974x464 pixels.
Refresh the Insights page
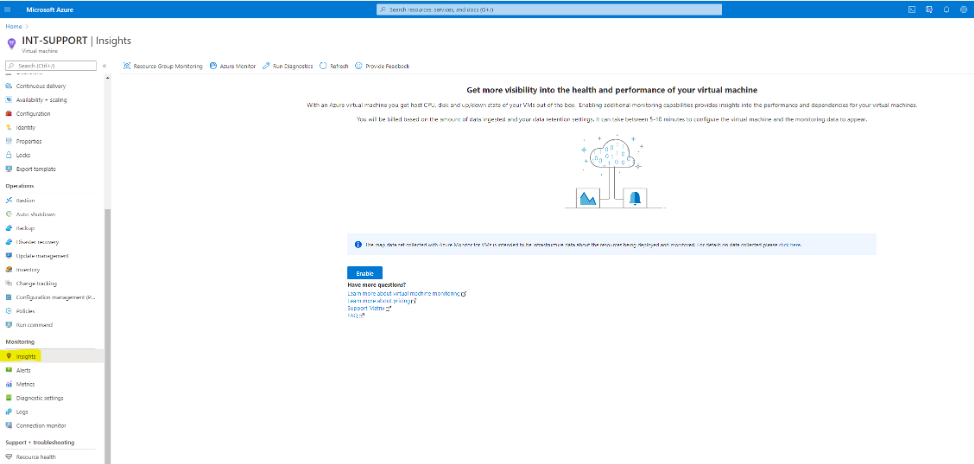click(334, 66)
